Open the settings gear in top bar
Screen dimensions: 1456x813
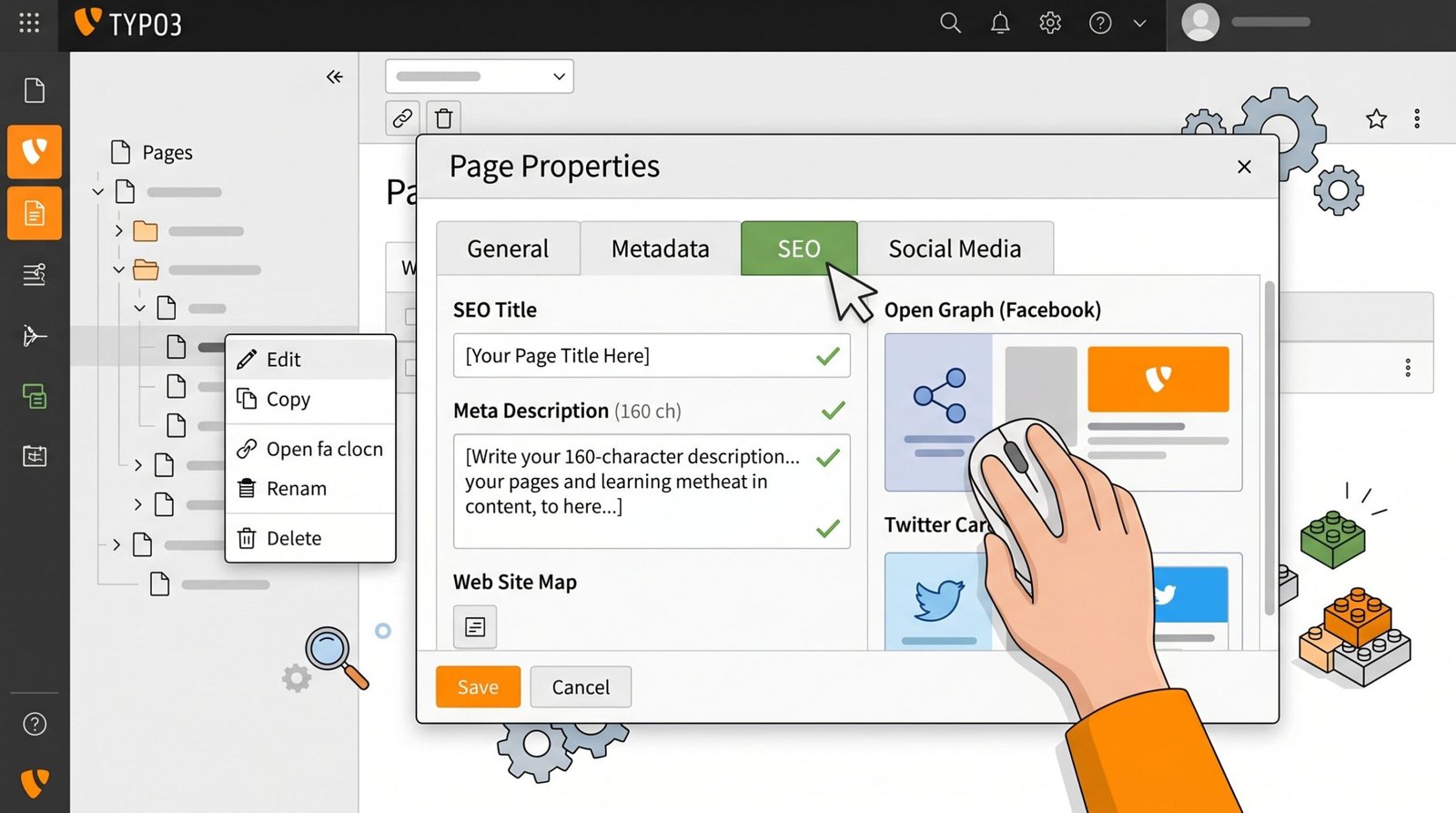pos(1050,23)
